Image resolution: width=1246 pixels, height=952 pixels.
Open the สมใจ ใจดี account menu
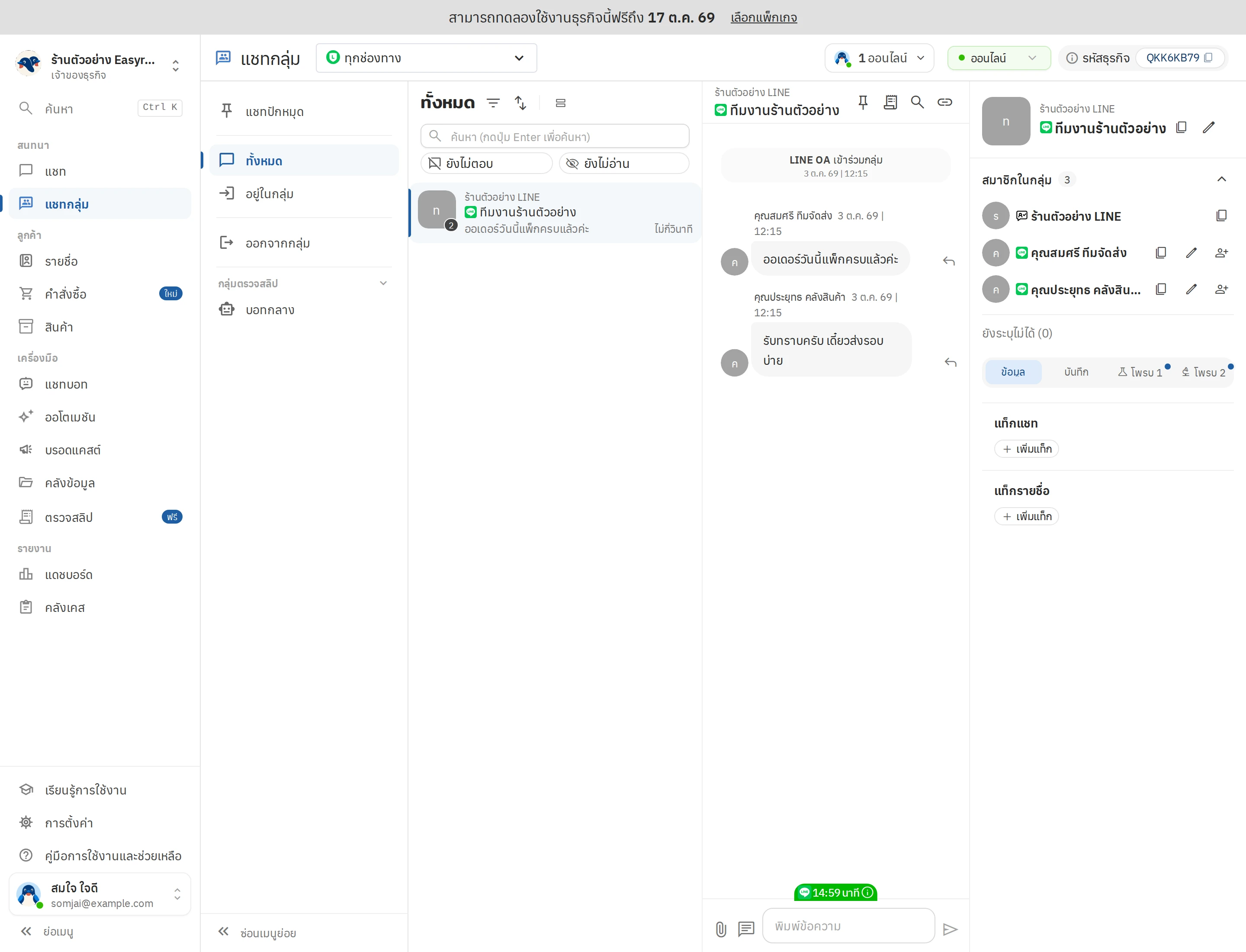click(x=100, y=894)
